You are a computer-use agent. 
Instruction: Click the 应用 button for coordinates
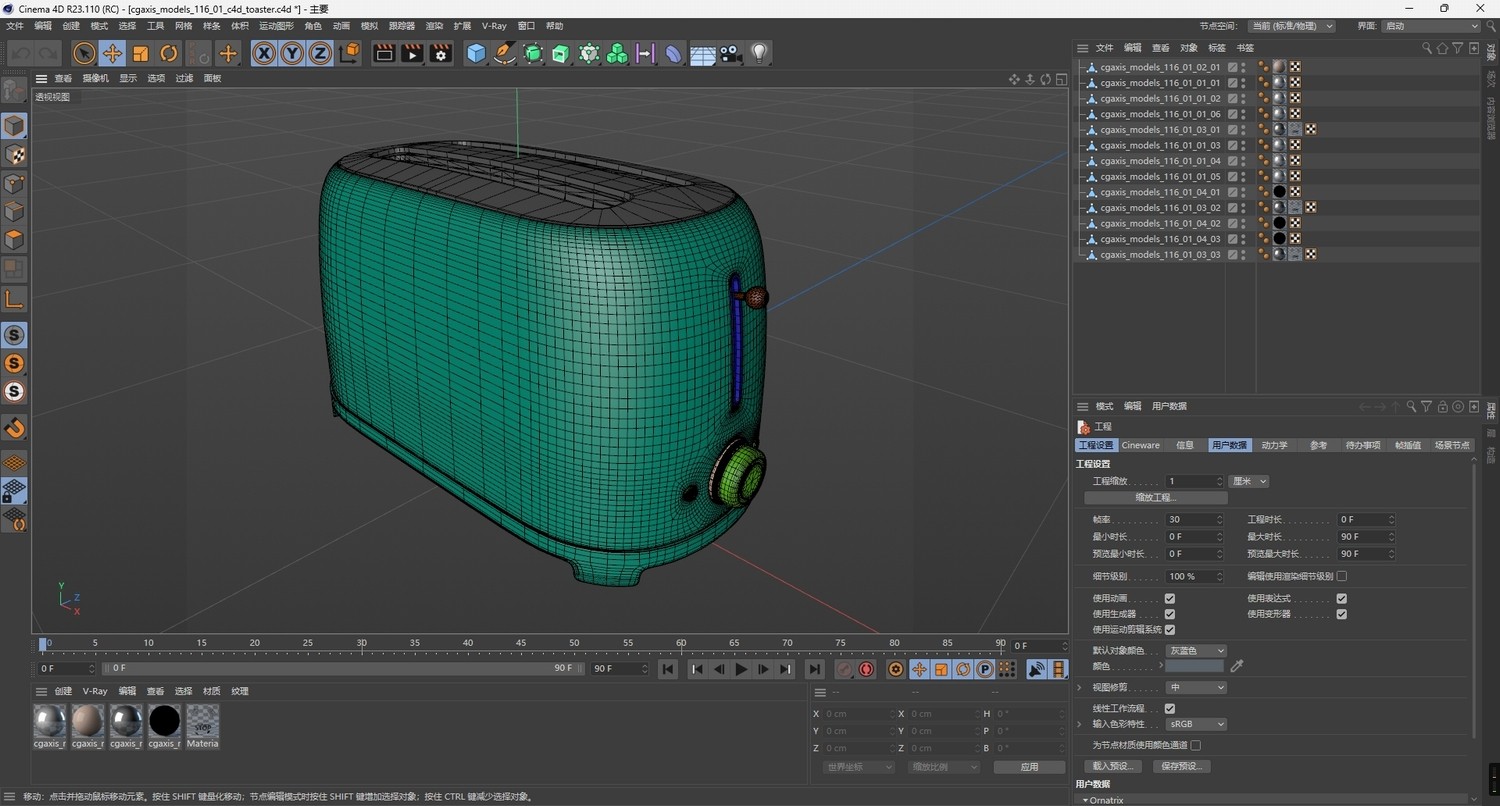(1028, 766)
